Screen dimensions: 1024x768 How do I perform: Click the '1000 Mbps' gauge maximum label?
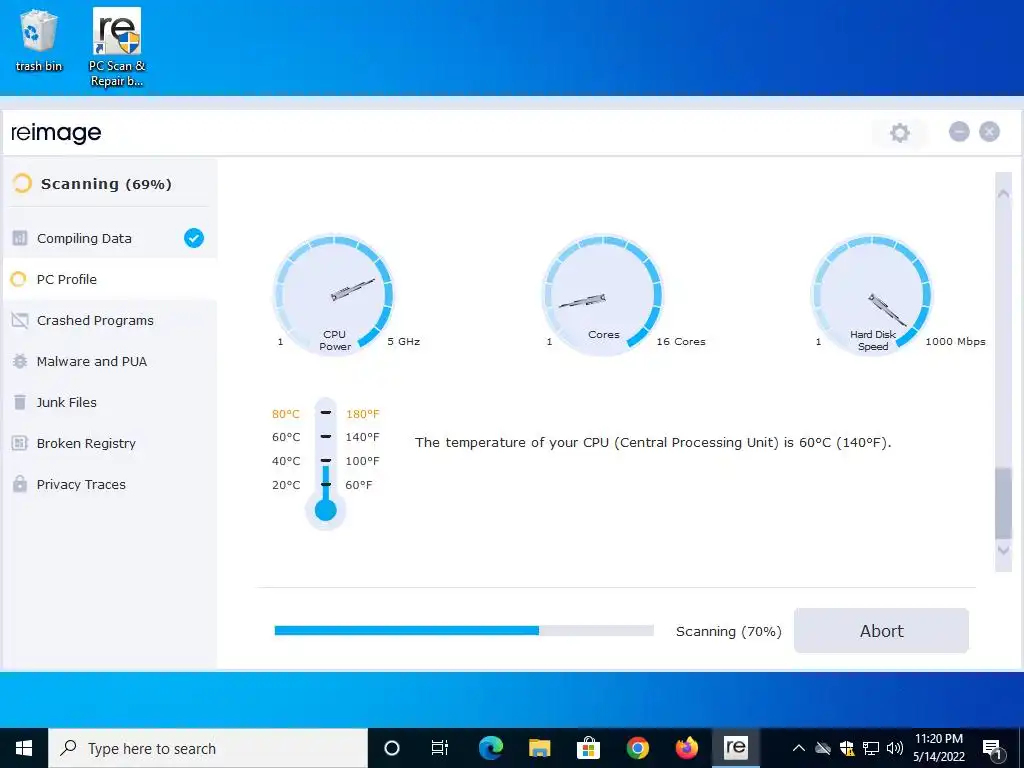tap(955, 342)
